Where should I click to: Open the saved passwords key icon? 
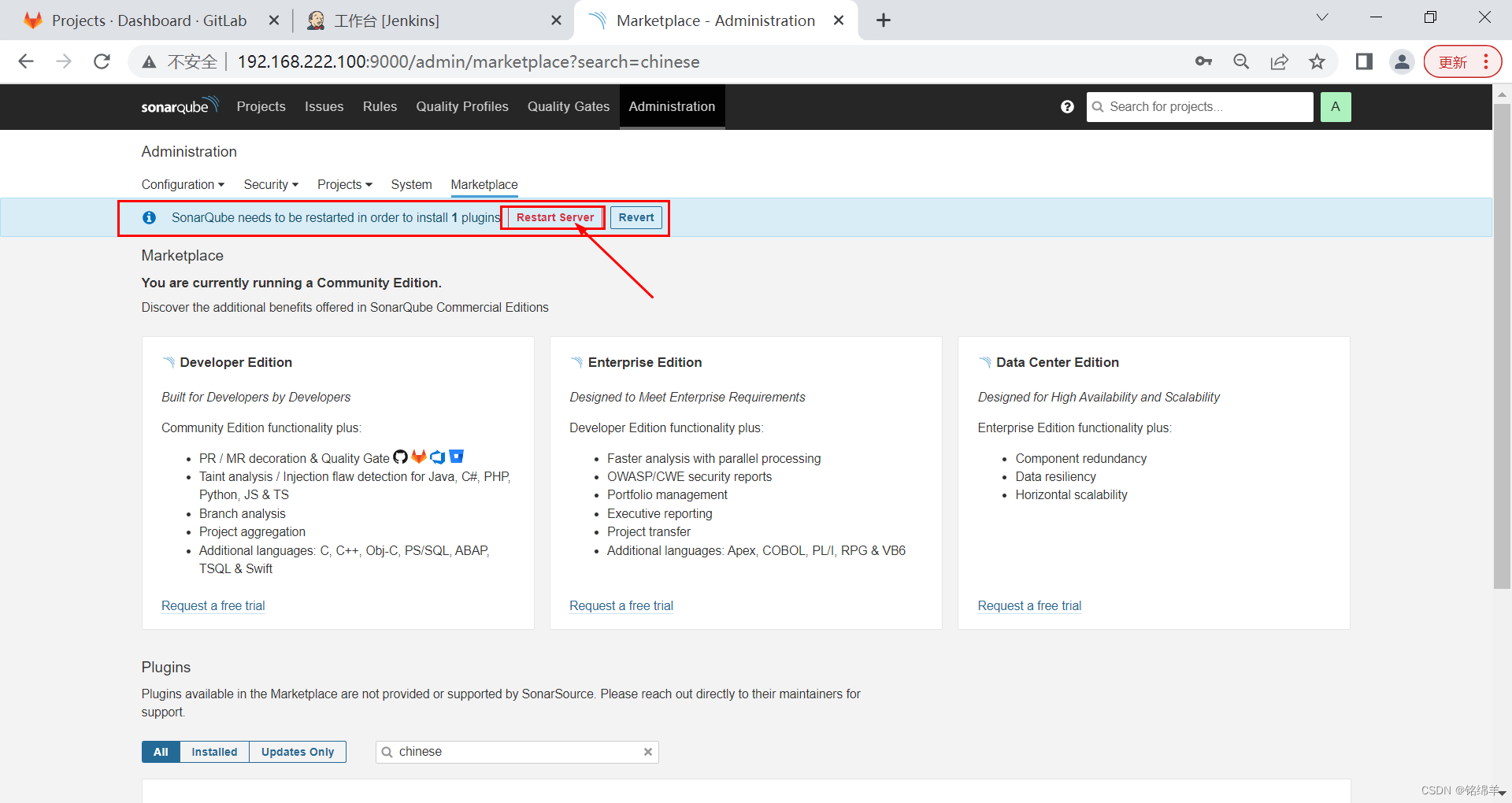tap(1203, 61)
